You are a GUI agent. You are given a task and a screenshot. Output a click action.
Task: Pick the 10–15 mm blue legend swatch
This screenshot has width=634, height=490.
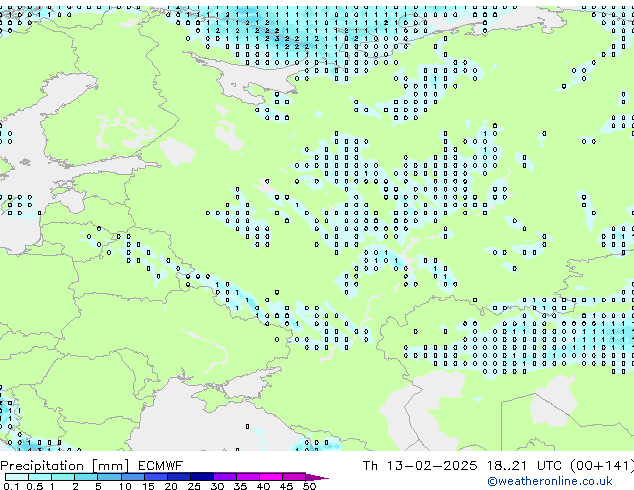(132, 477)
